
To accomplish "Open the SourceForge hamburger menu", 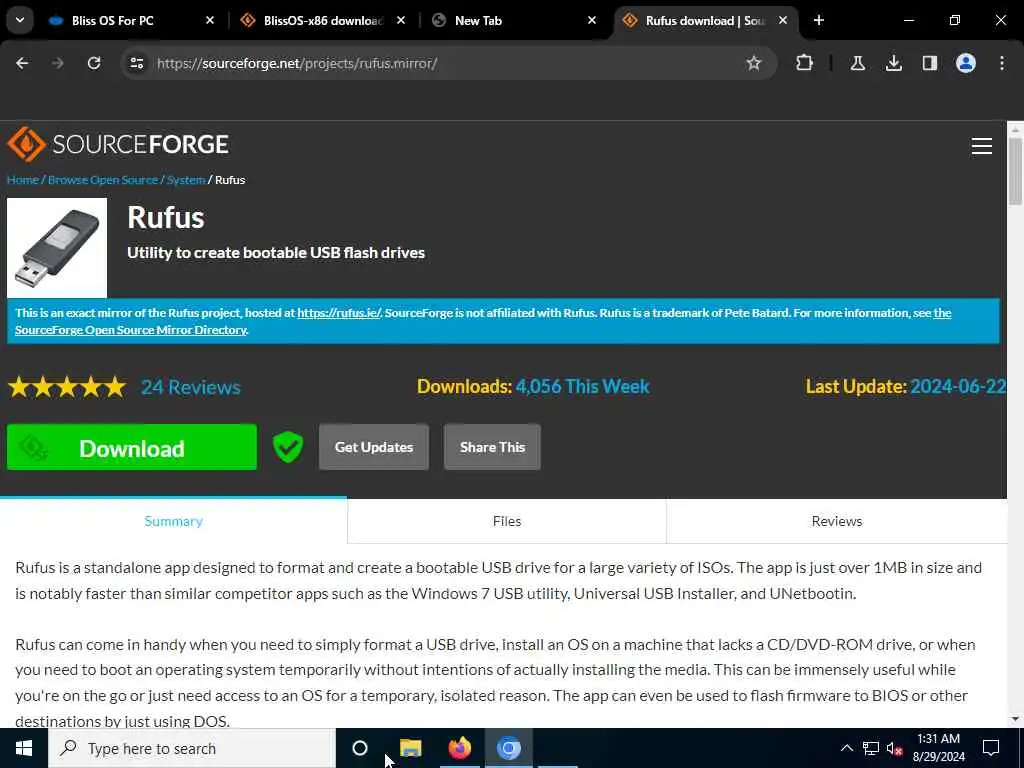I will coord(982,146).
